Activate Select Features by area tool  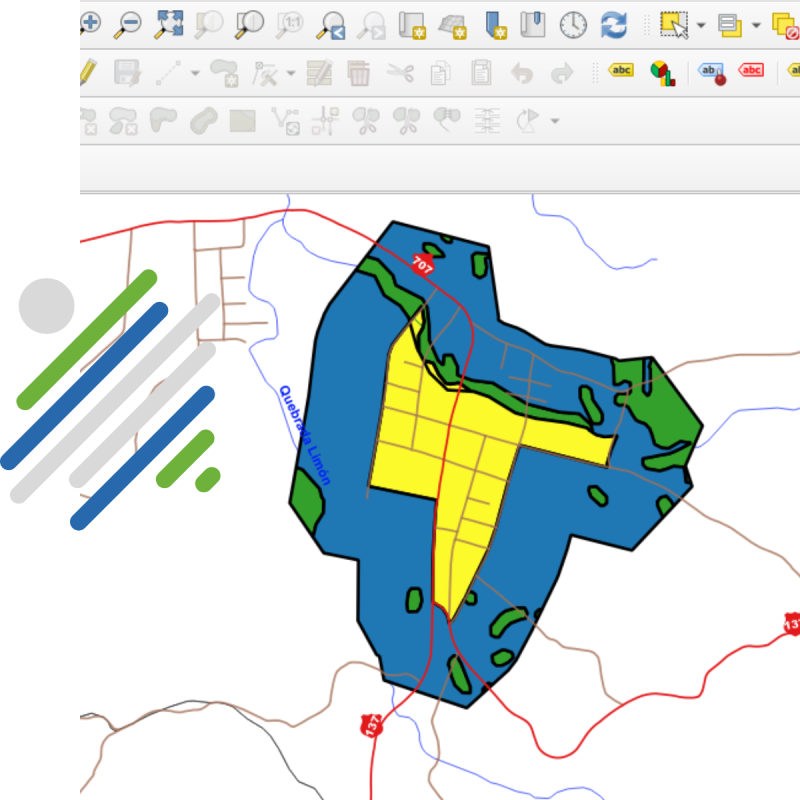pos(674,25)
